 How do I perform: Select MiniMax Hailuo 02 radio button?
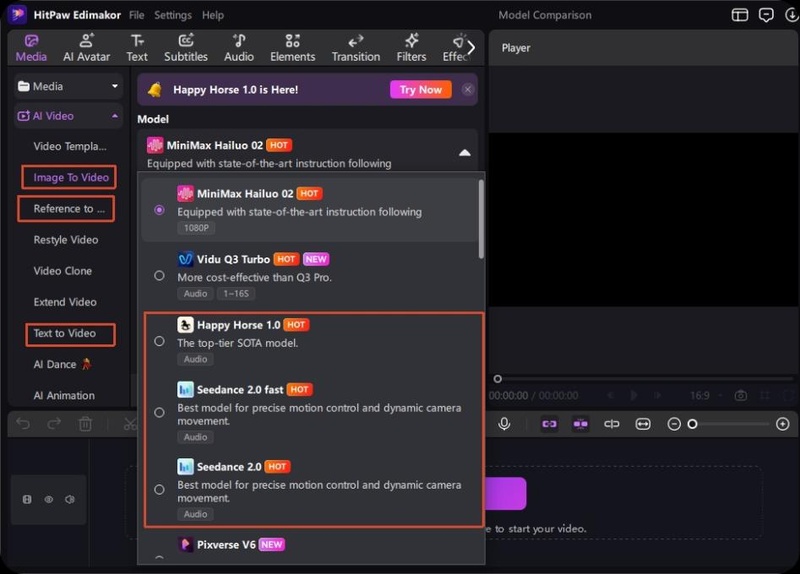[159, 210]
